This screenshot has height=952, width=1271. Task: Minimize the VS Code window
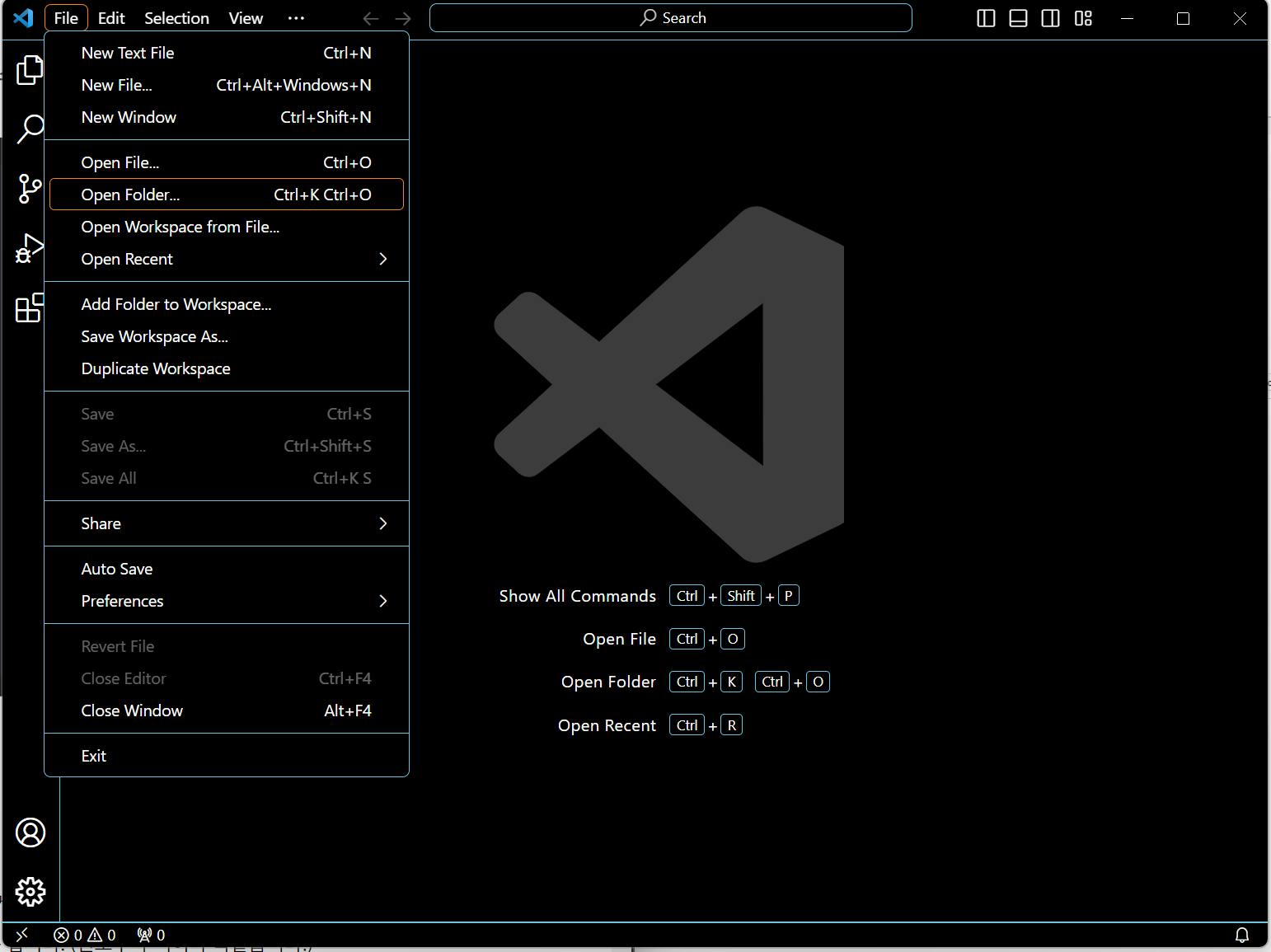pyautogui.click(x=1128, y=18)
